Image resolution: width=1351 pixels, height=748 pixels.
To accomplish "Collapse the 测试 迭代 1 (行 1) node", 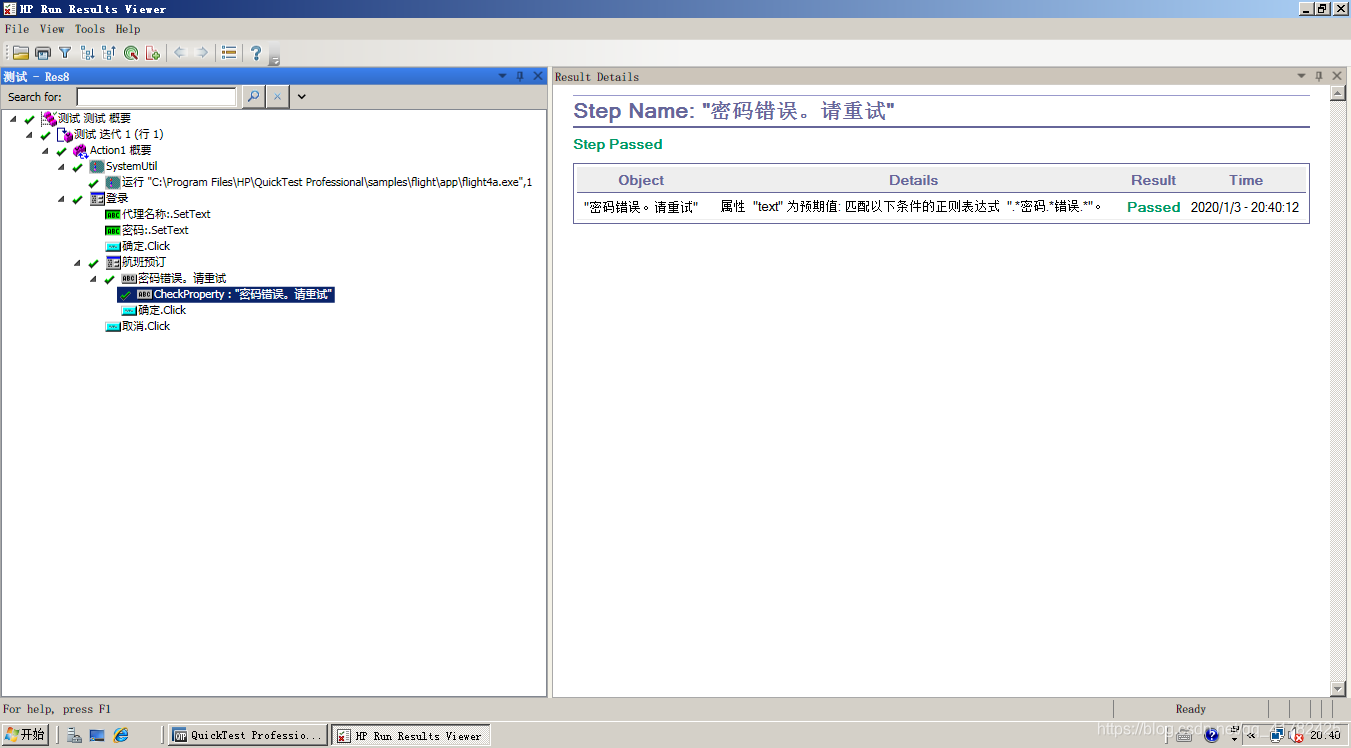I will 30,135.
